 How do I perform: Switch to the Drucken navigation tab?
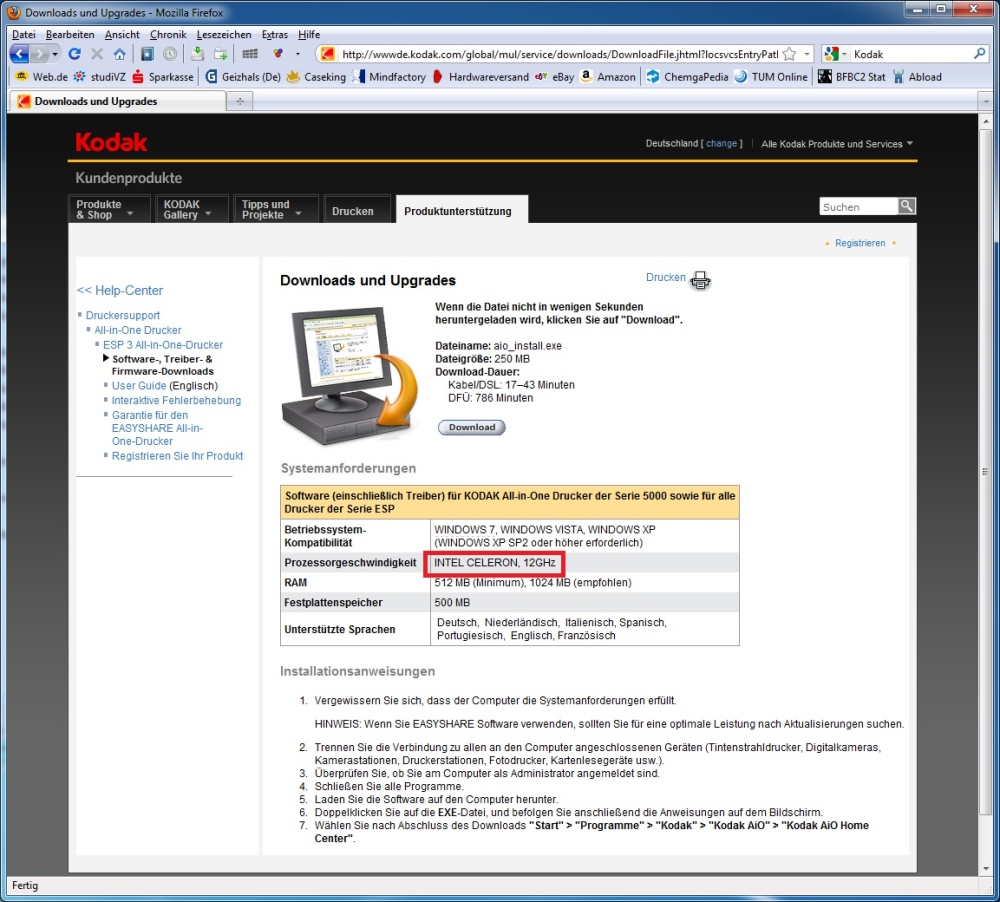[356, 211]
